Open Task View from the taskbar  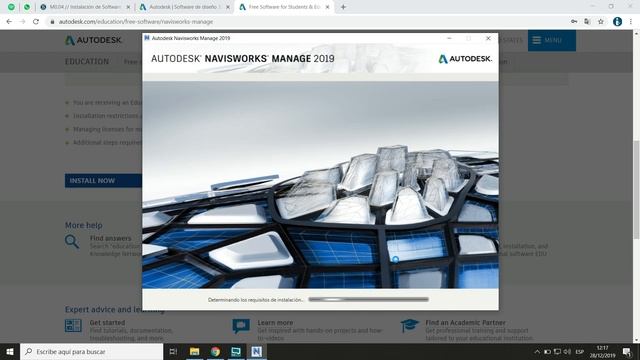(x=173, y=351)
